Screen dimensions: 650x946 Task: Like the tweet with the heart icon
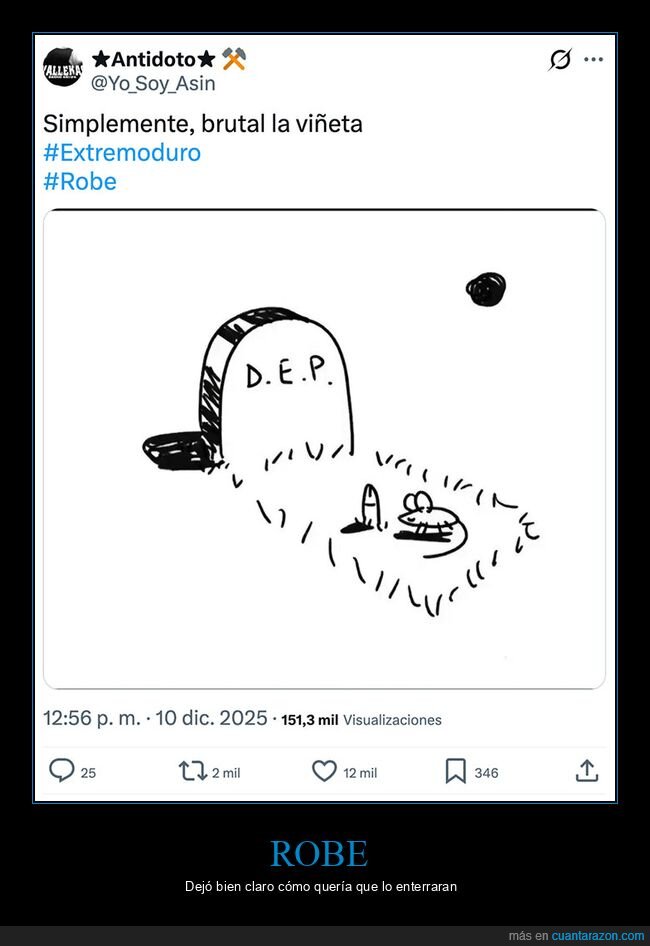point(324,771)
